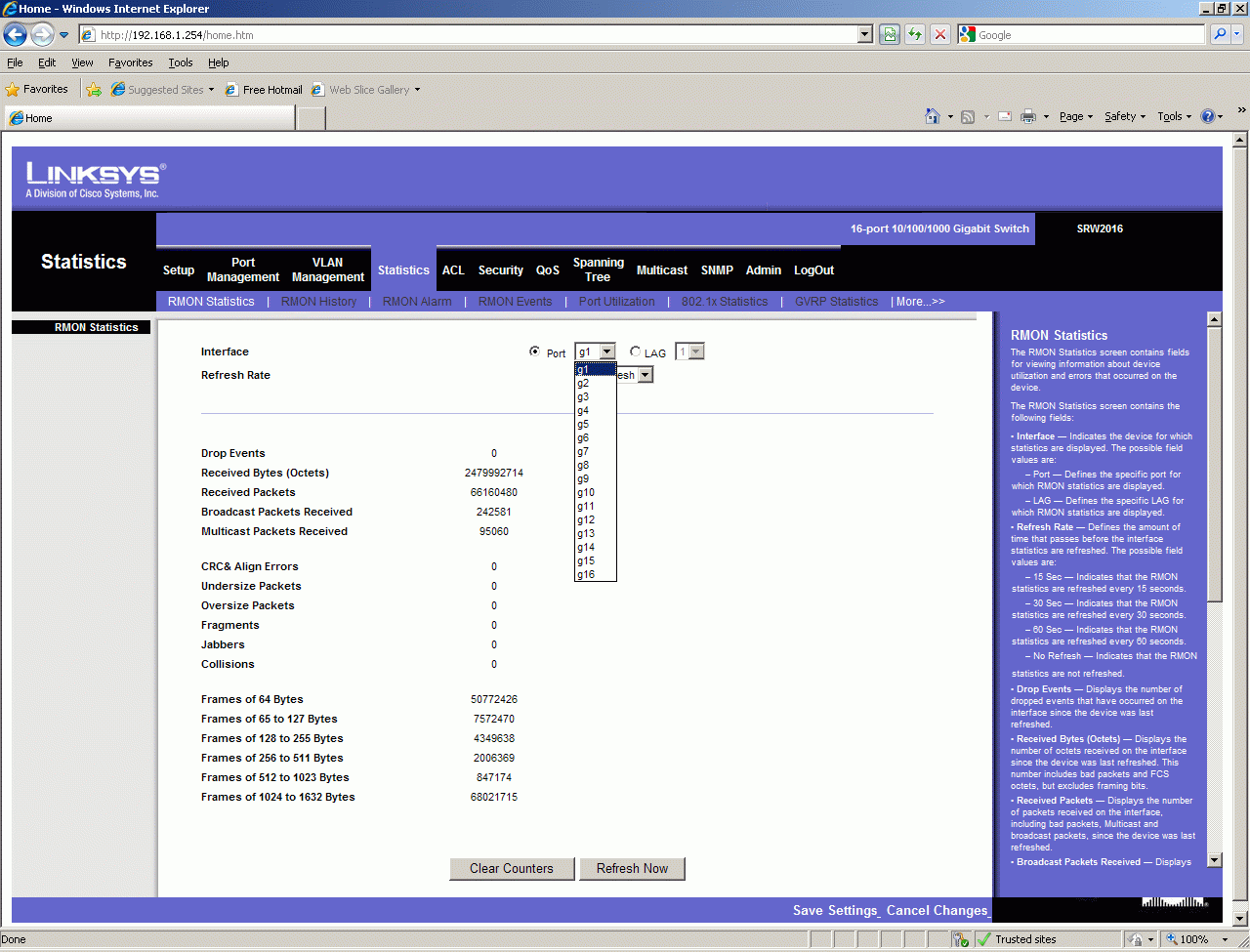The width and height of the screenshot is (1250, 952).
Task: Choose g12 from the port list
Action: (596, 519)
